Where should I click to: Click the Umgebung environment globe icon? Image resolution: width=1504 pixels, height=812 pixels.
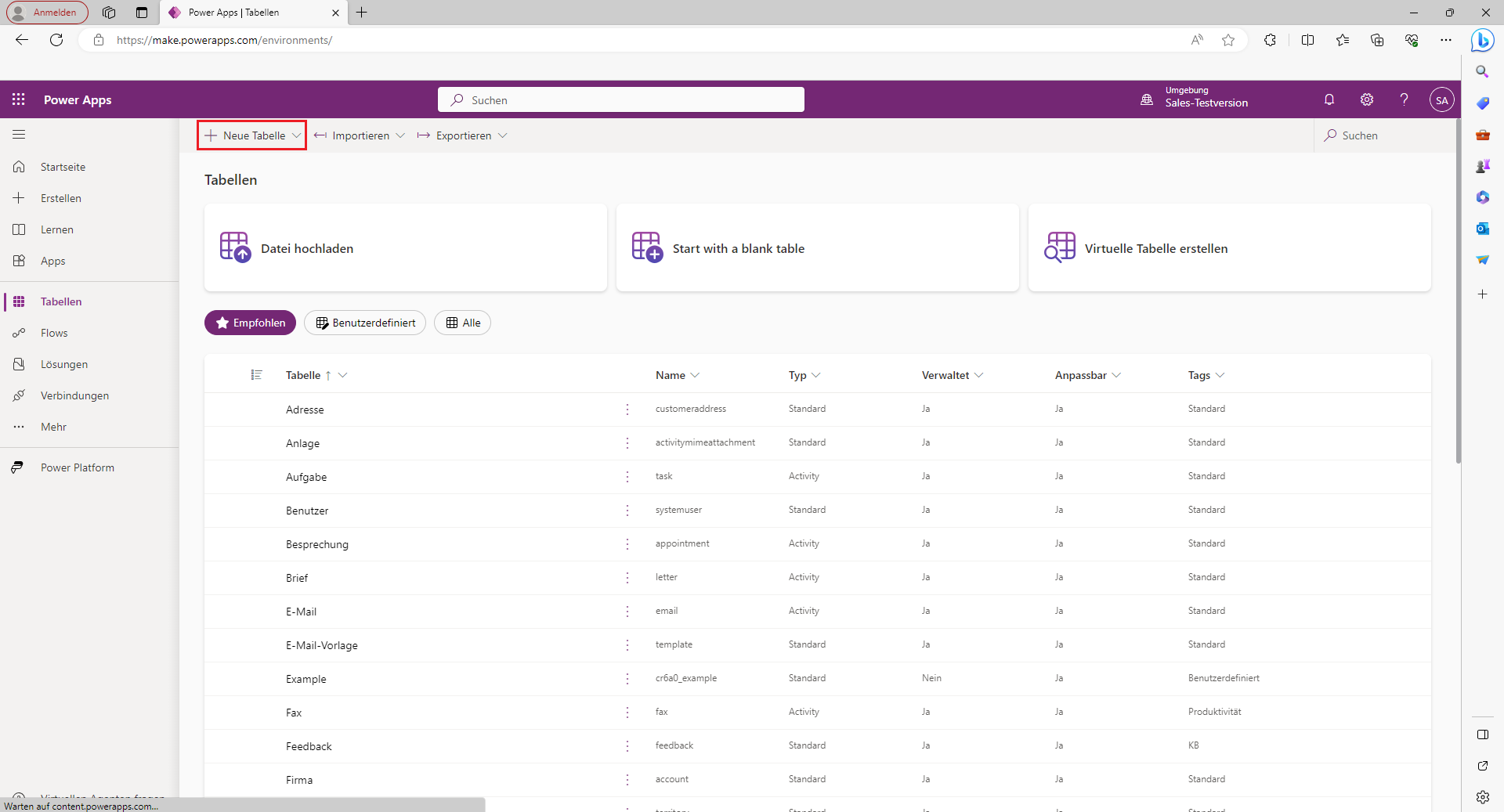tap(1147, 99)
